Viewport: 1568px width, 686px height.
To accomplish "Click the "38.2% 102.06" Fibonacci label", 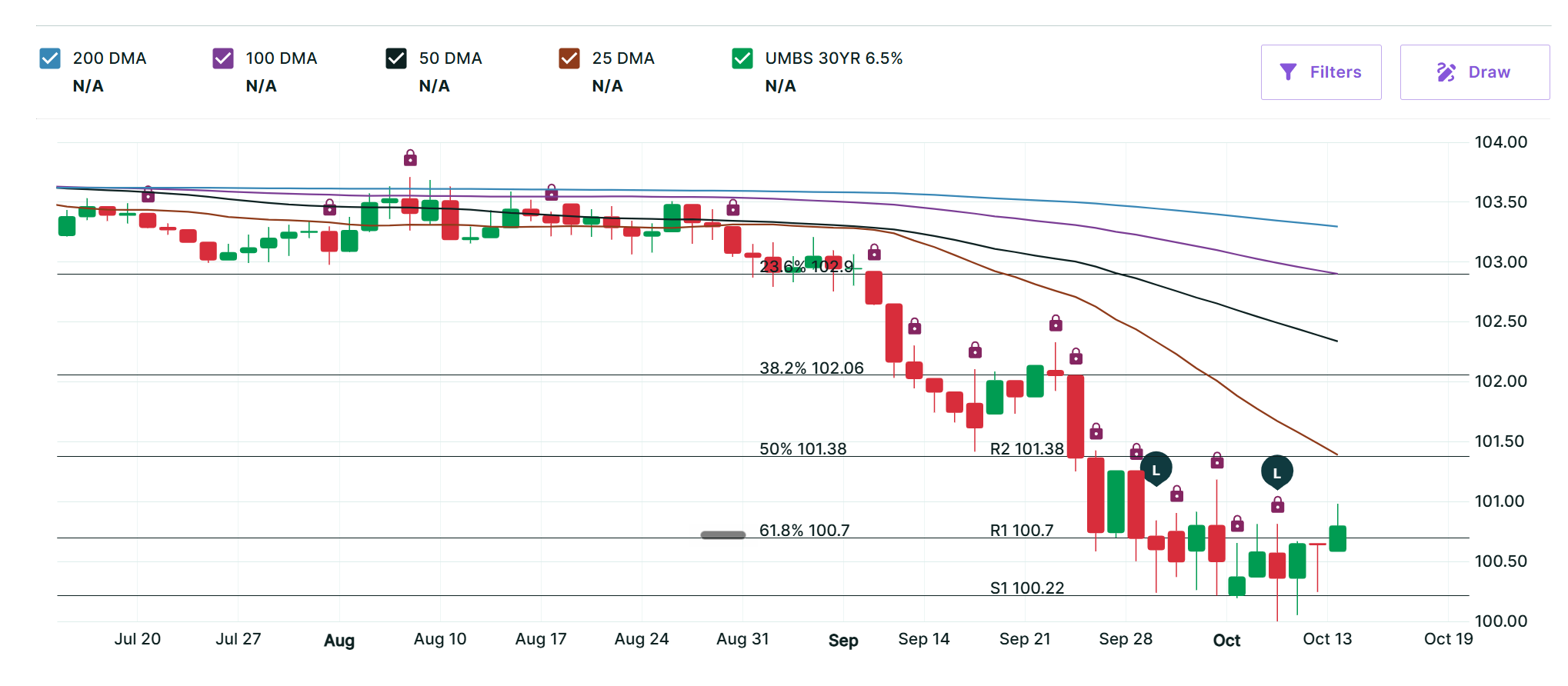I will 812,368.
